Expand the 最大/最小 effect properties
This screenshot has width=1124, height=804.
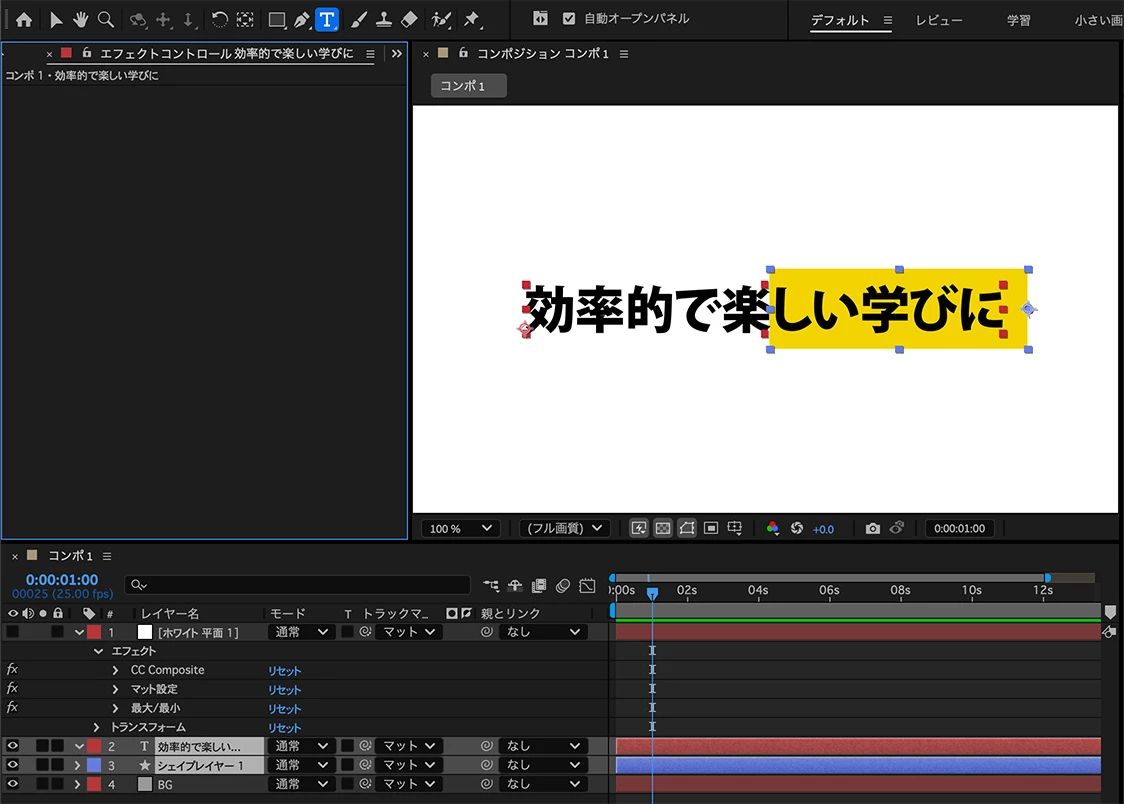point(115,708)
